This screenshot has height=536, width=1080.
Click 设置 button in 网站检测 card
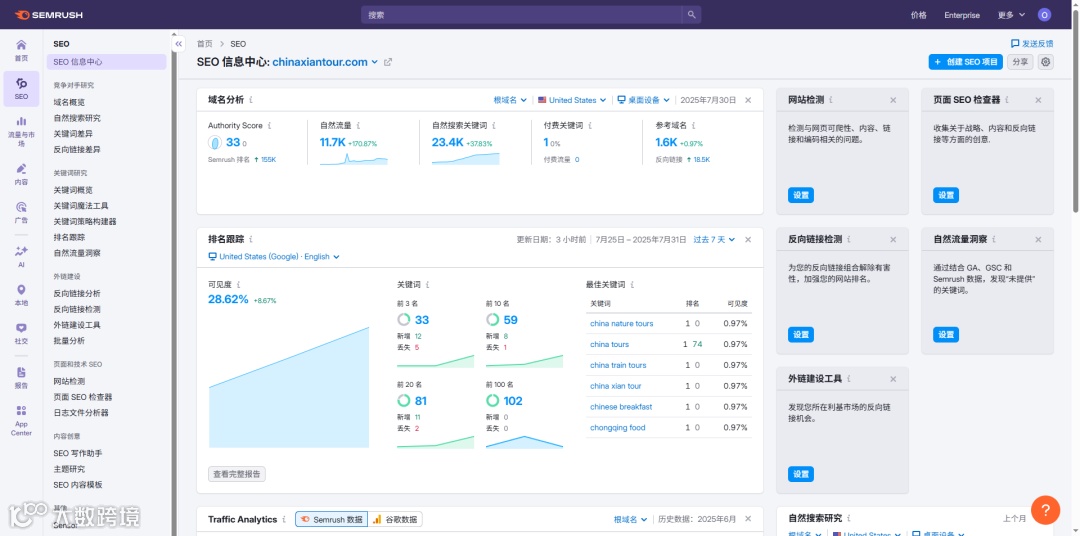coord(800,195)
